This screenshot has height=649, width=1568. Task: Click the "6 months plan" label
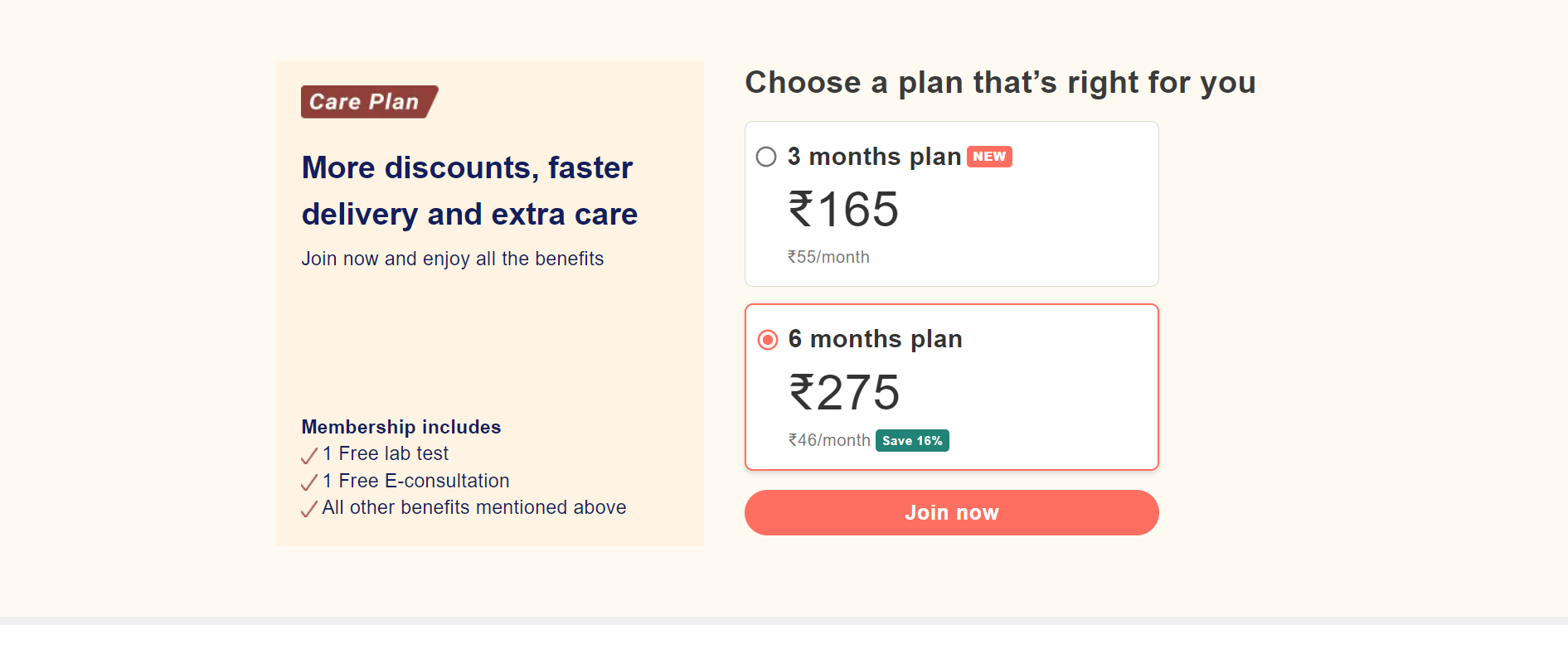coord(875,339)
